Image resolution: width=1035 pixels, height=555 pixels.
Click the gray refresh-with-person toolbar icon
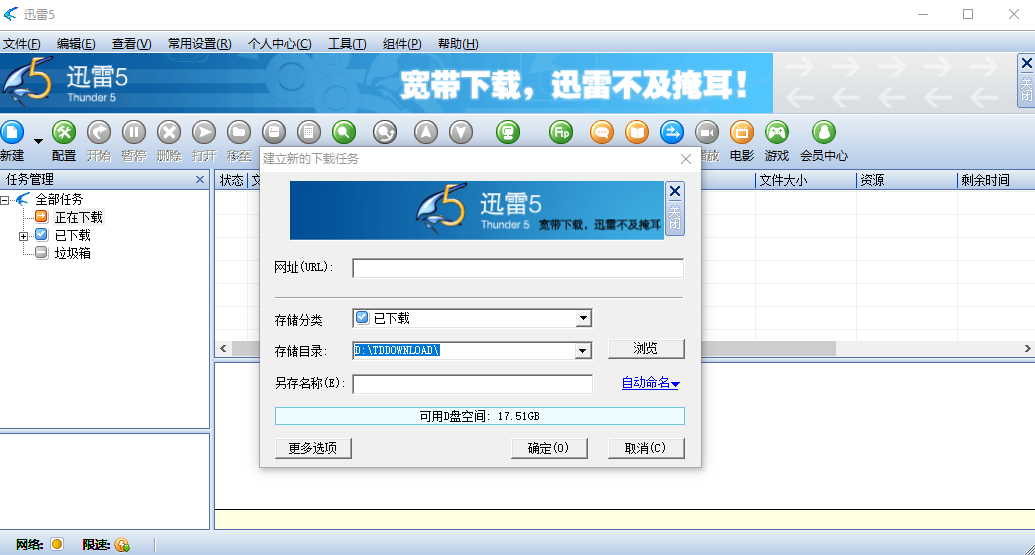385,133
